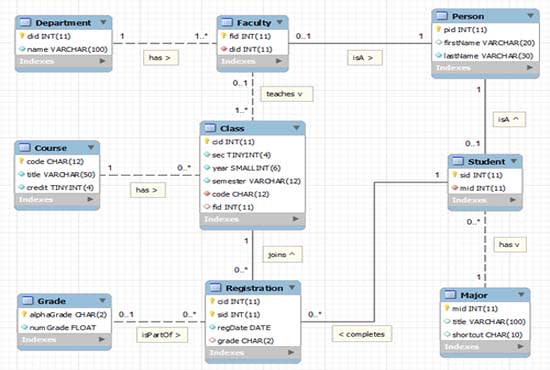550x370 pixels.
Task: Expand Indexes section of Major table
Action: 521,347
